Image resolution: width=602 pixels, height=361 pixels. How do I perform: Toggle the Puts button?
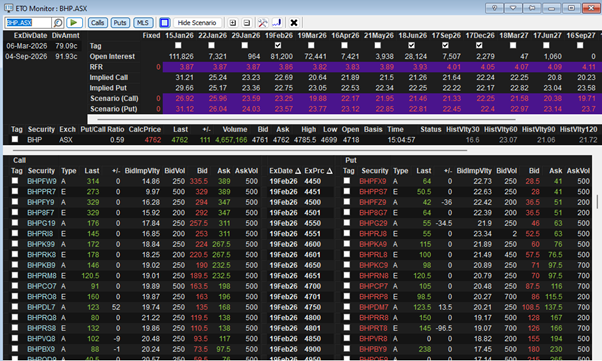[120, 23]
